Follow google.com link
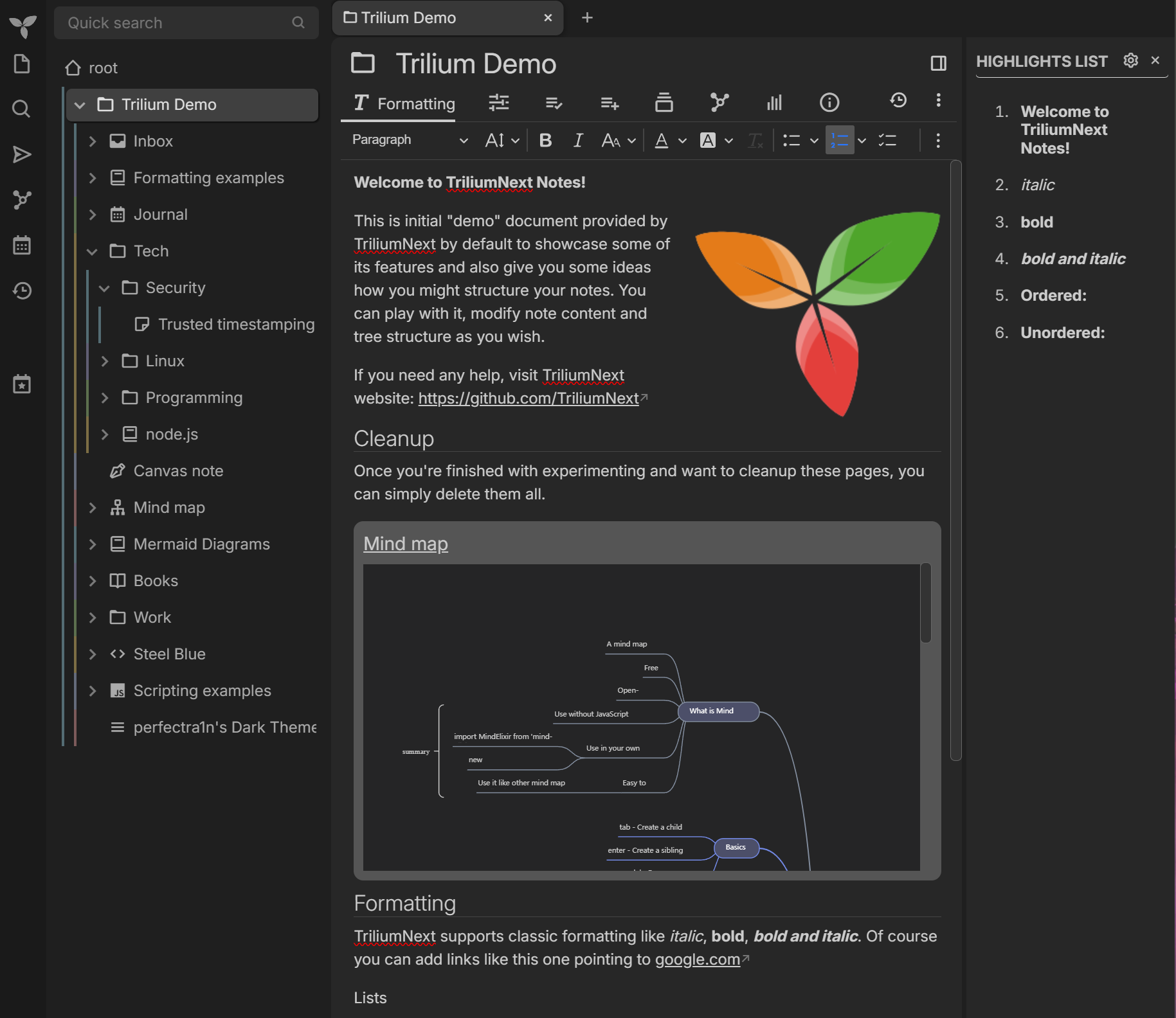The height and width of the screenshot is (1018, 1176). tap(698, 960)
